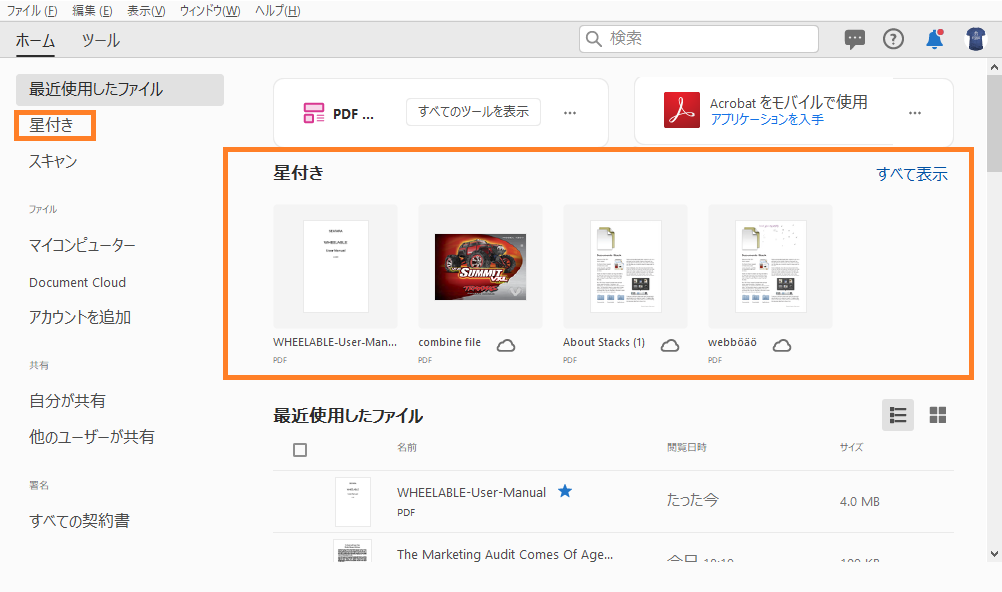Open the About Stacks (1) starred thumbnail

click(626, 267)
